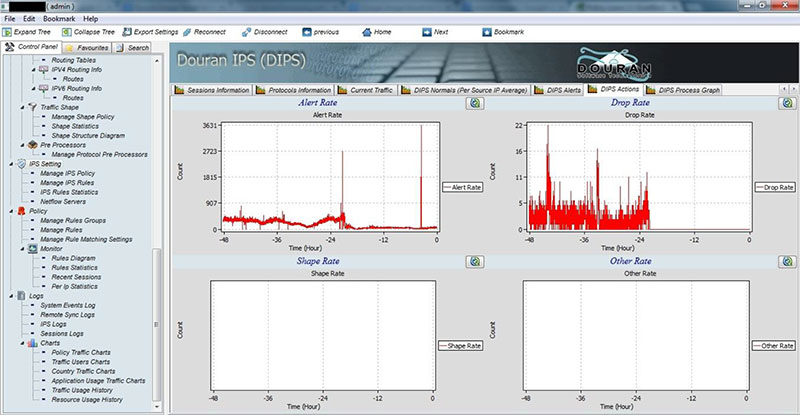800x415 pixels.
Task: Click the Export Settings icon
Action: (127, 32)
